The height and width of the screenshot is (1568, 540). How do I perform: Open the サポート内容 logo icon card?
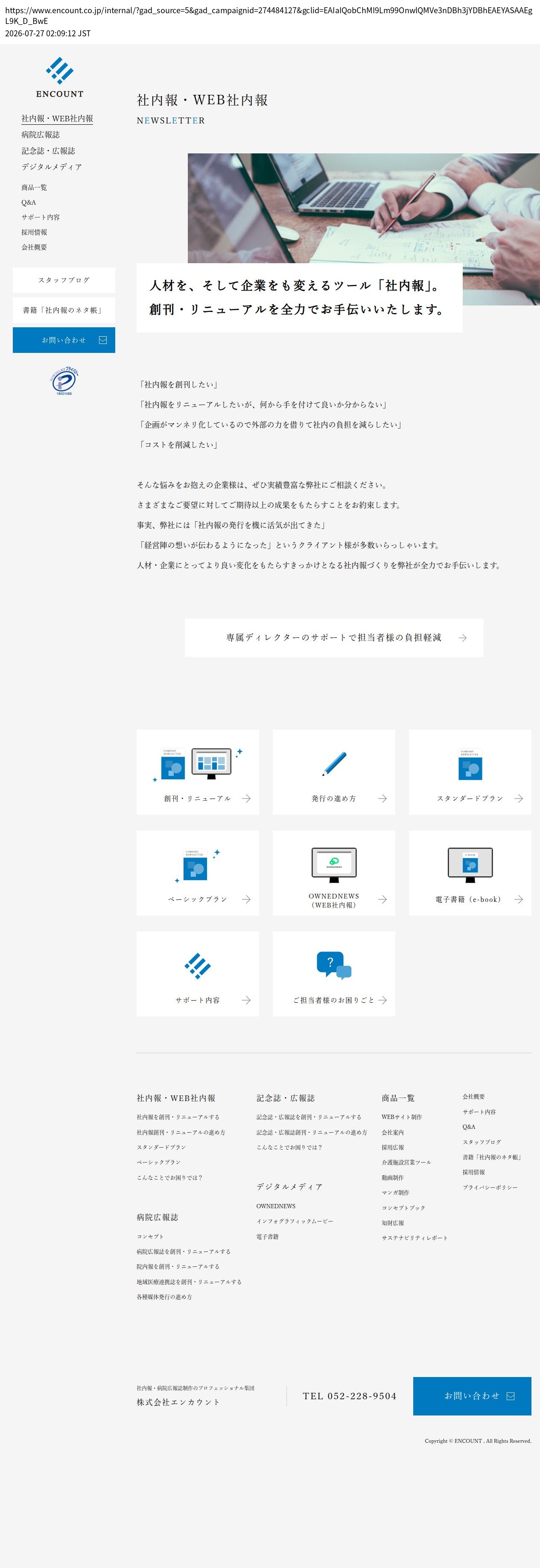(x=198, y=966)
